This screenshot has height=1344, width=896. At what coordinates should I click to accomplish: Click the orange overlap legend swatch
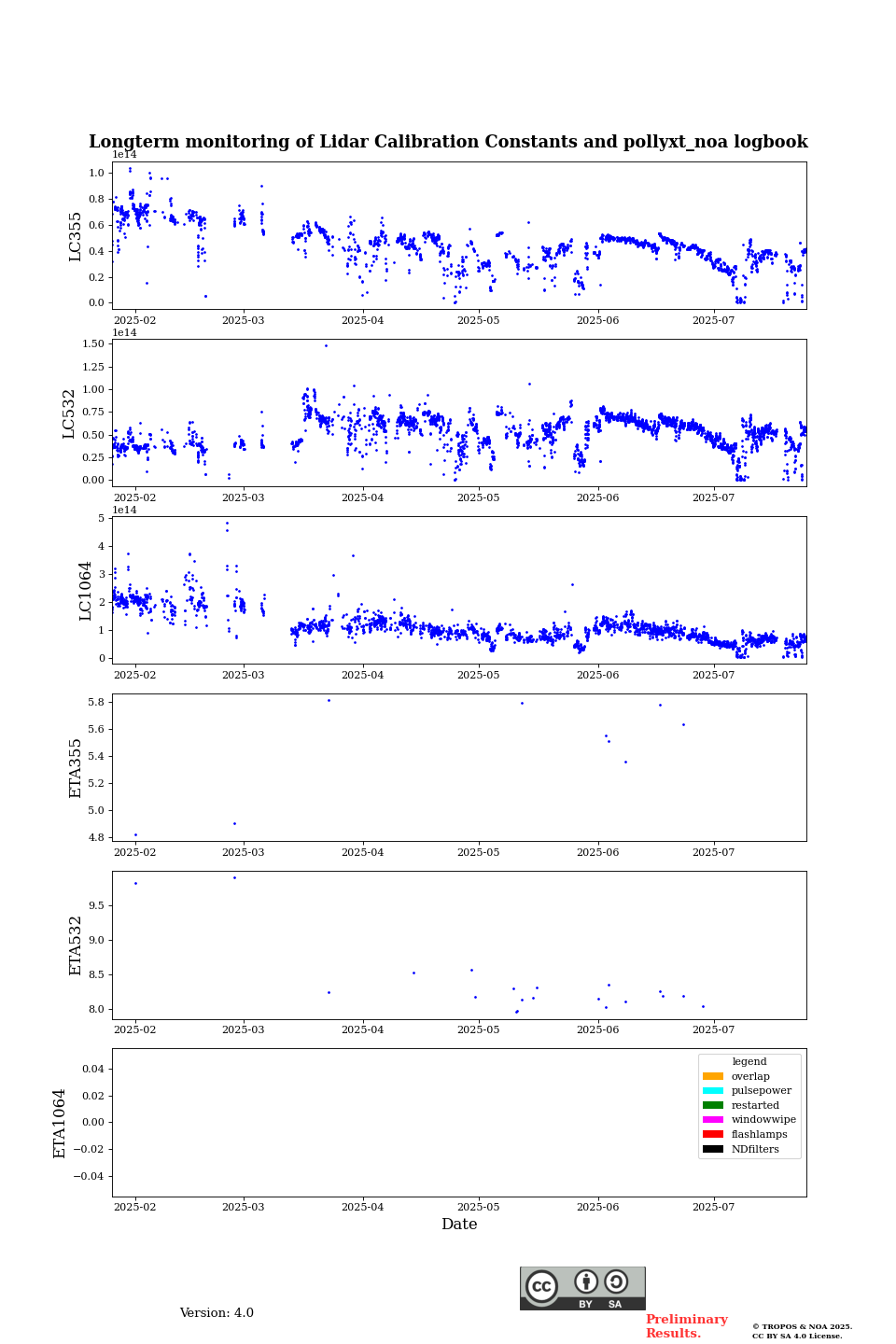713,1076
